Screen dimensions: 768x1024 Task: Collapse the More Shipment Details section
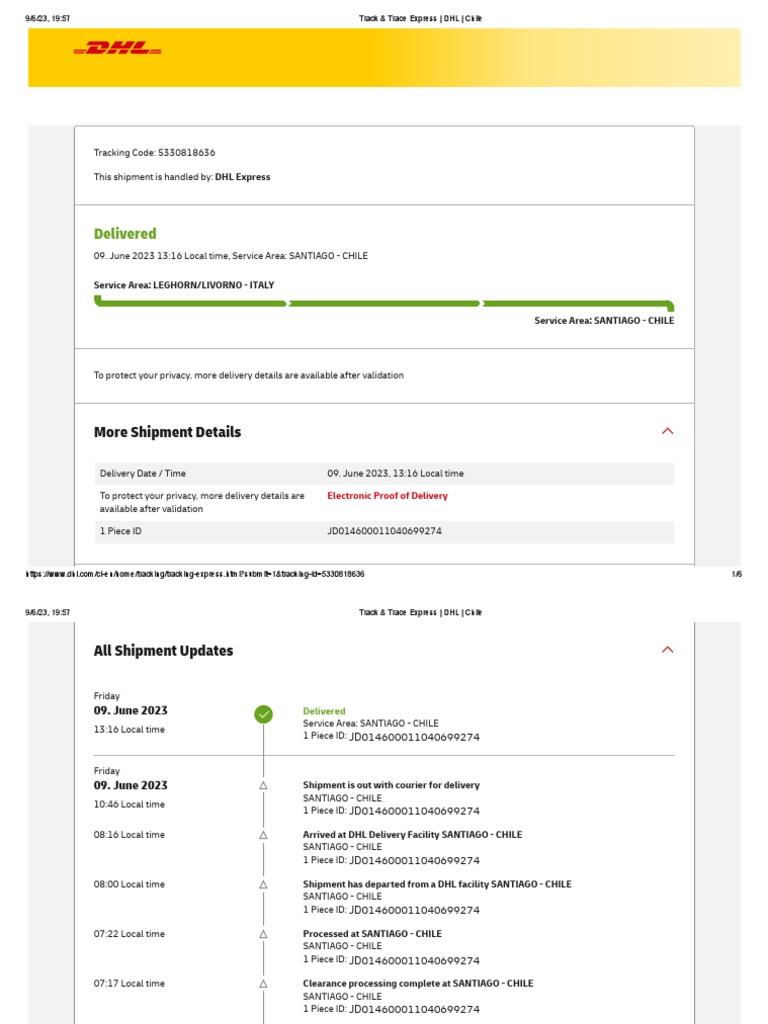[668, 432]
